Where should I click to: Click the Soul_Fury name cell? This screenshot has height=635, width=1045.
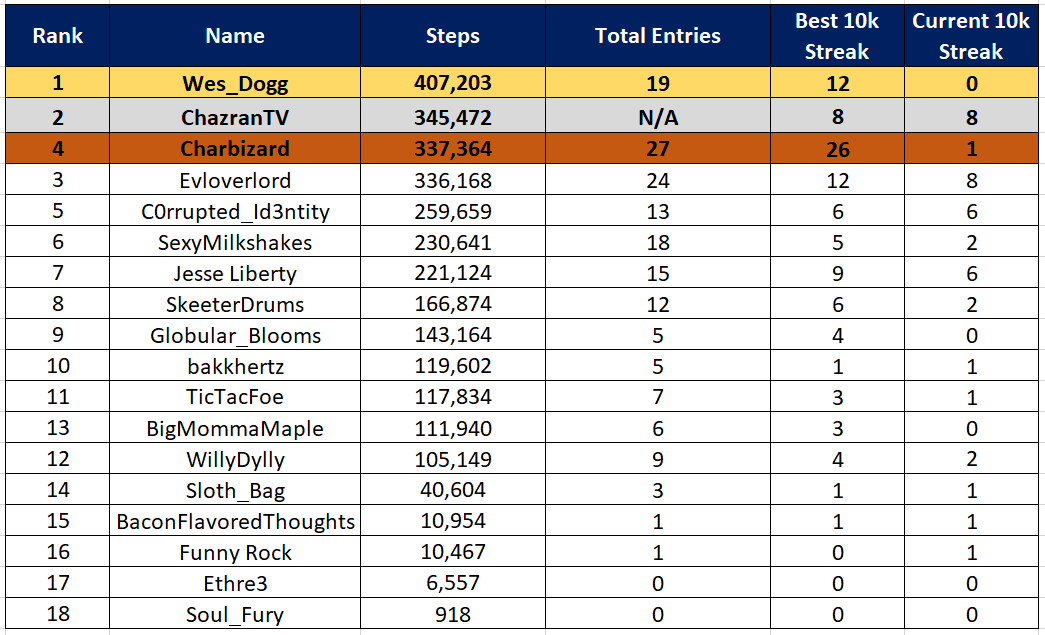(235, 614)
